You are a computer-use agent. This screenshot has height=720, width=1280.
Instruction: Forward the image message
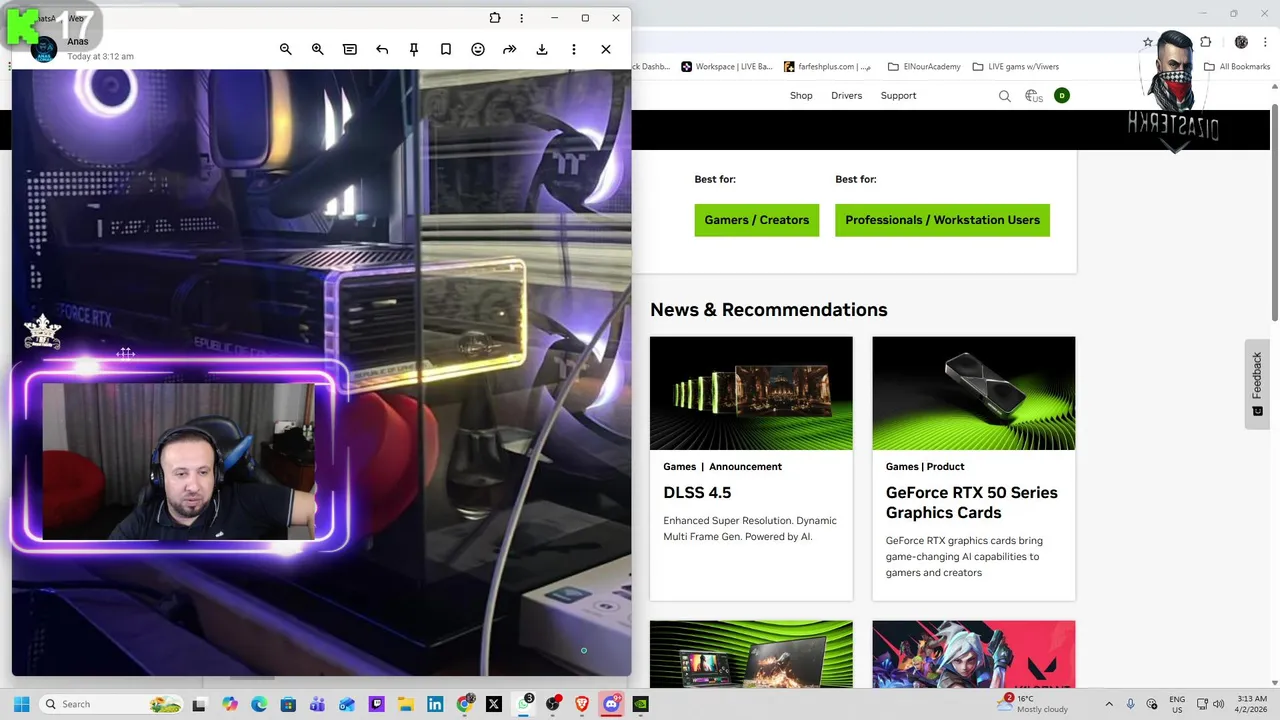point(510,49)
